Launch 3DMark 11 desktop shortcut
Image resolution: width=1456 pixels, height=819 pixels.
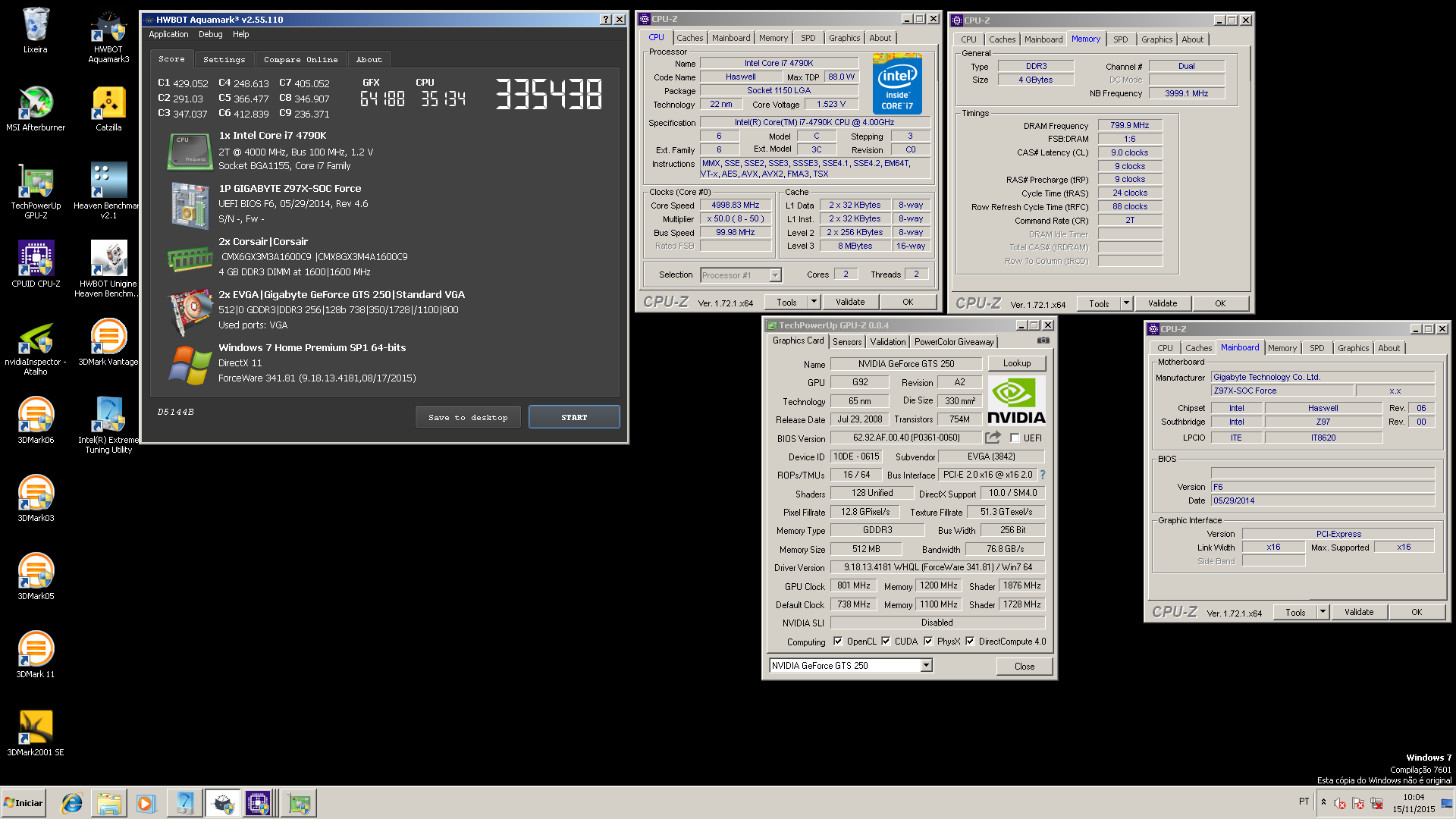tap(36, 654)
